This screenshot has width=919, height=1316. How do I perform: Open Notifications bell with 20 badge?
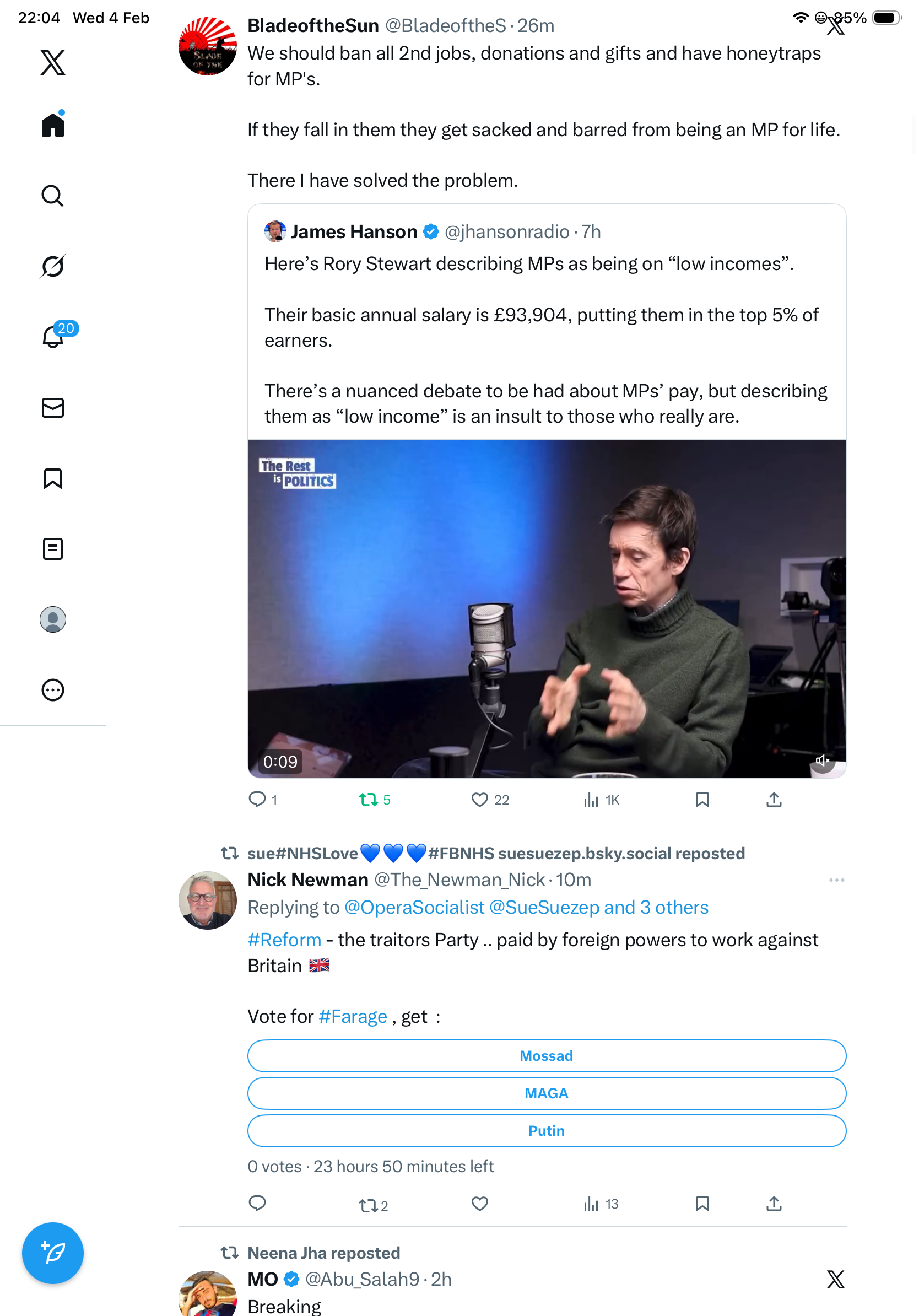tap(53, 337)
